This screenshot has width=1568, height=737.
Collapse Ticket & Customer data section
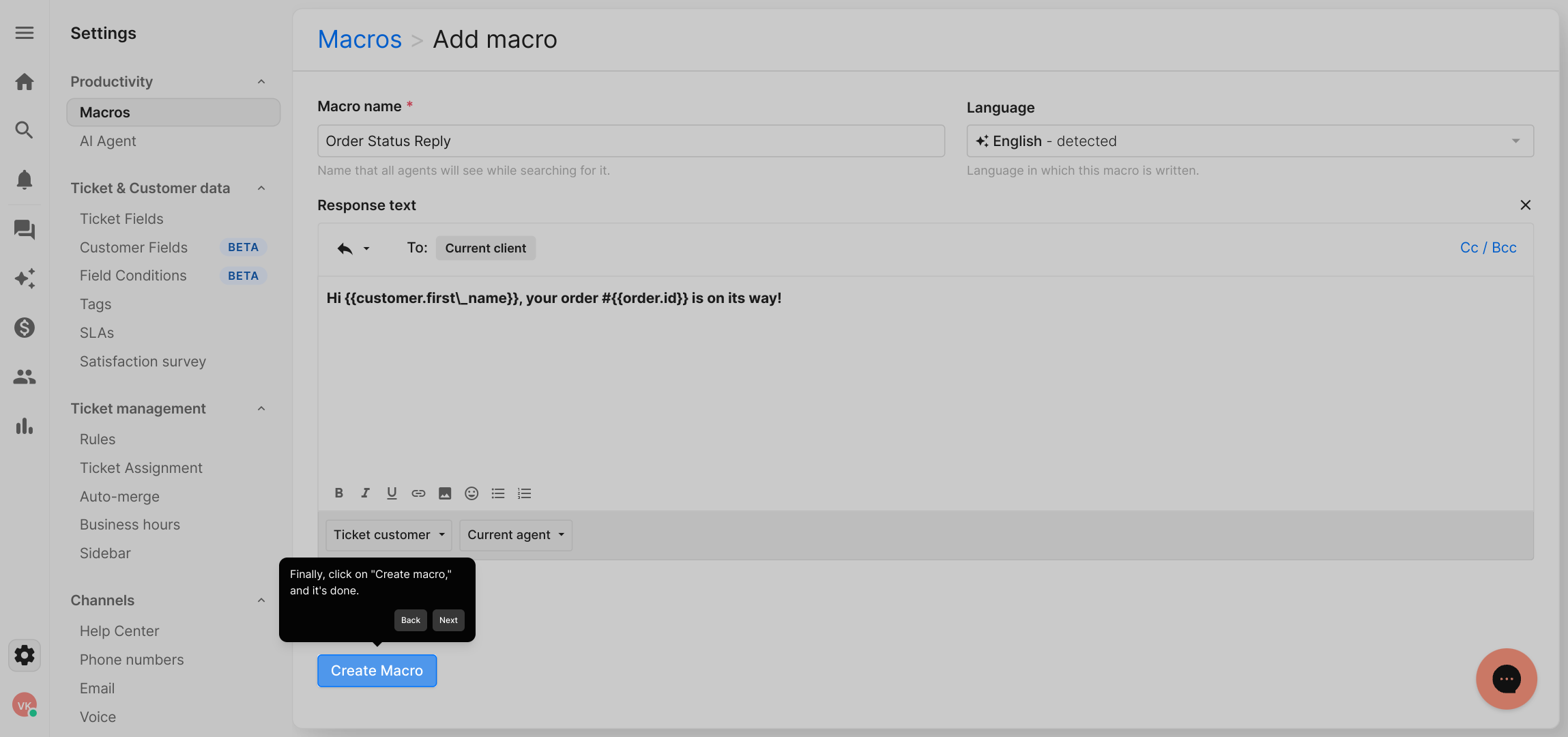(x=261, y=188)
